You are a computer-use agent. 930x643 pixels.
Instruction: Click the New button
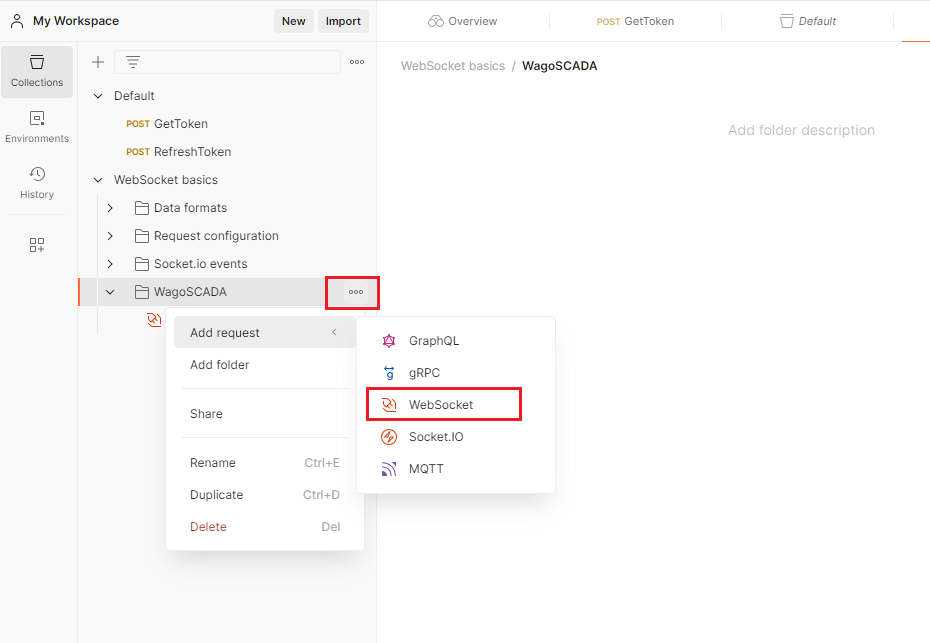pos(293,21)
